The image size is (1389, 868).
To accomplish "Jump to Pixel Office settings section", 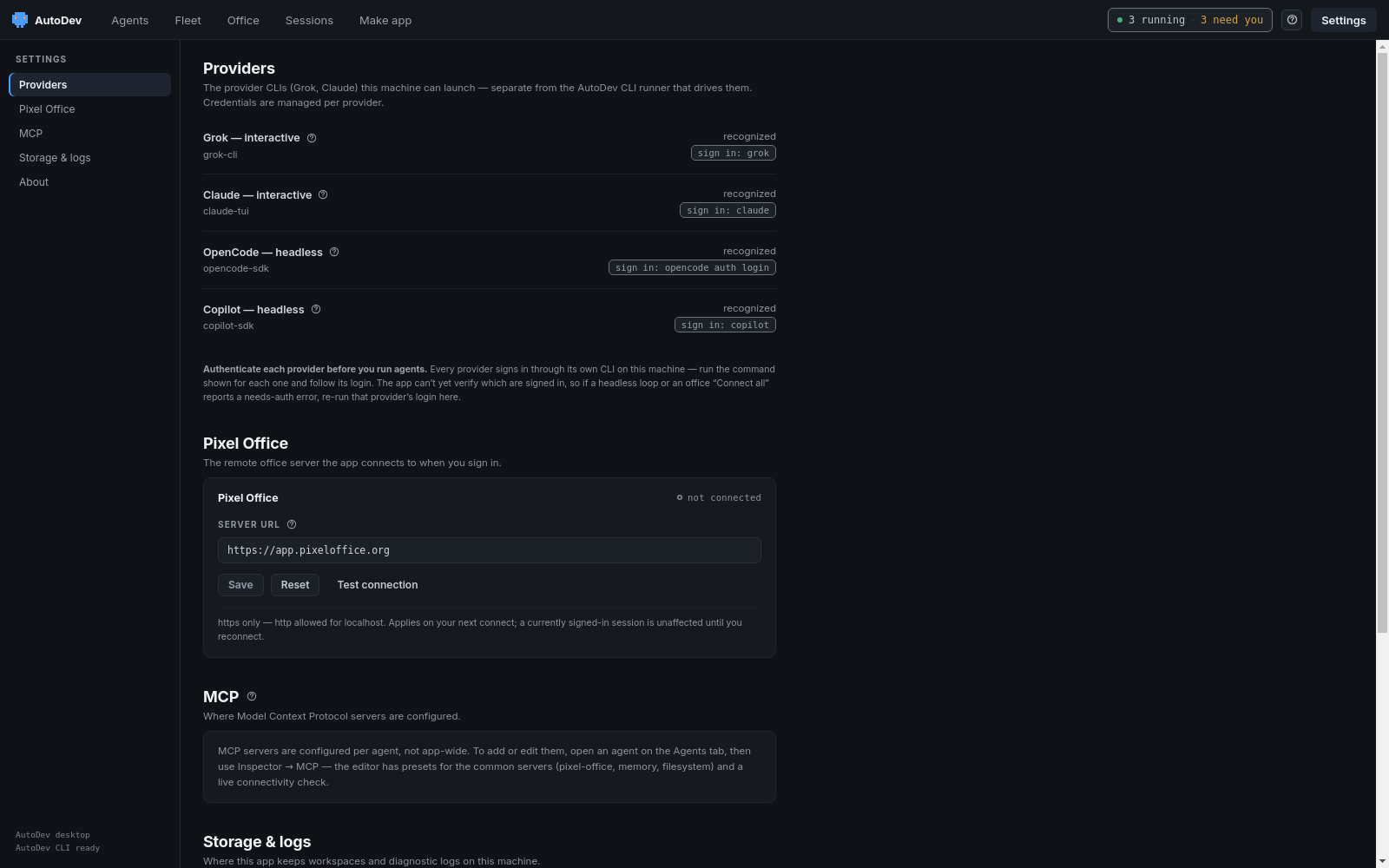I will (x=90, y=109).
